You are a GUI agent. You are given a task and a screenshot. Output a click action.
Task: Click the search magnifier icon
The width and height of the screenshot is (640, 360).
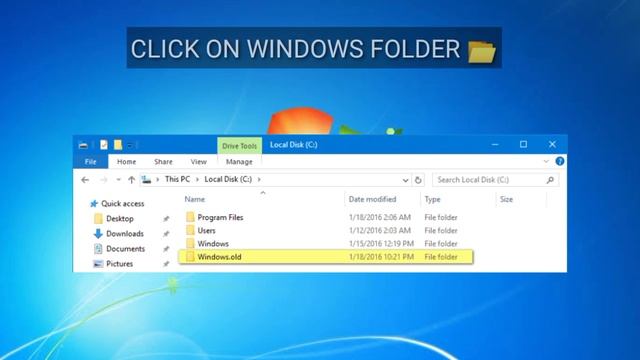[550, 180]
